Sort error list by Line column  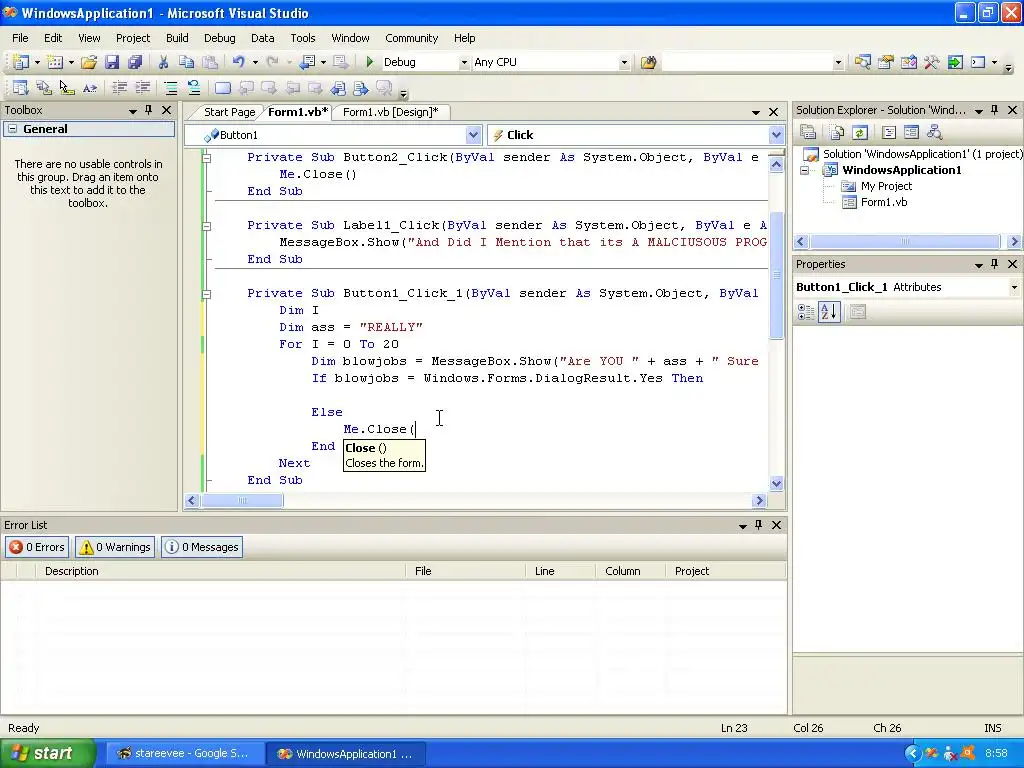pos(560,571)
